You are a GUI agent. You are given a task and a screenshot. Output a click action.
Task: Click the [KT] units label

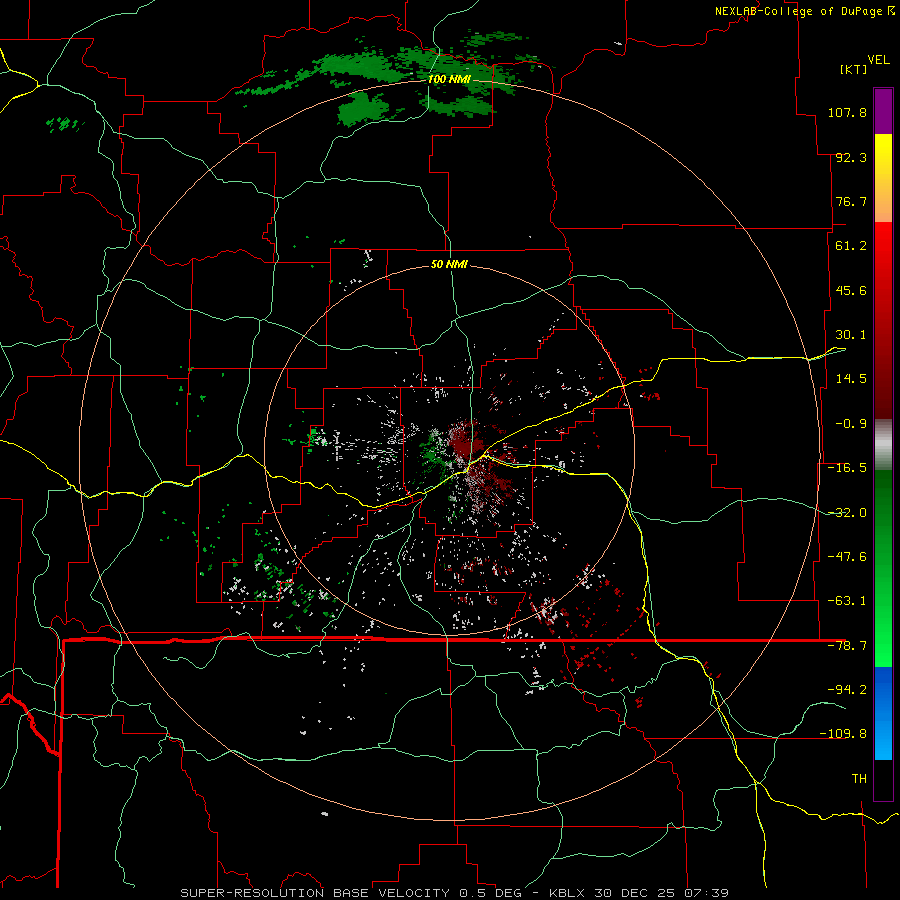tap(854, 69)
